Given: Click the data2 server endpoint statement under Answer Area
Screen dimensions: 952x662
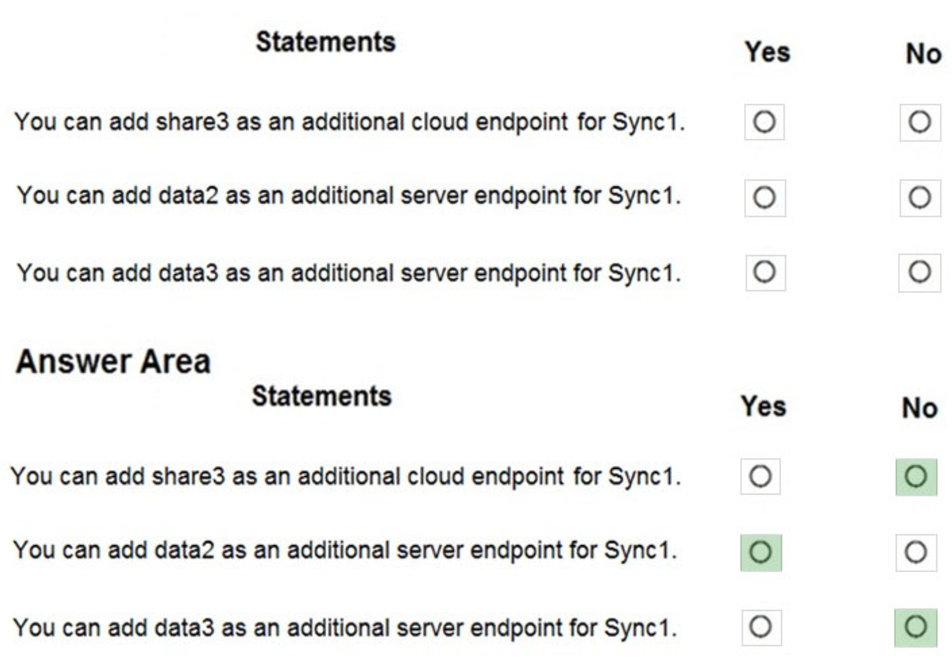Looking at the screenshot, I should [345, 551].
